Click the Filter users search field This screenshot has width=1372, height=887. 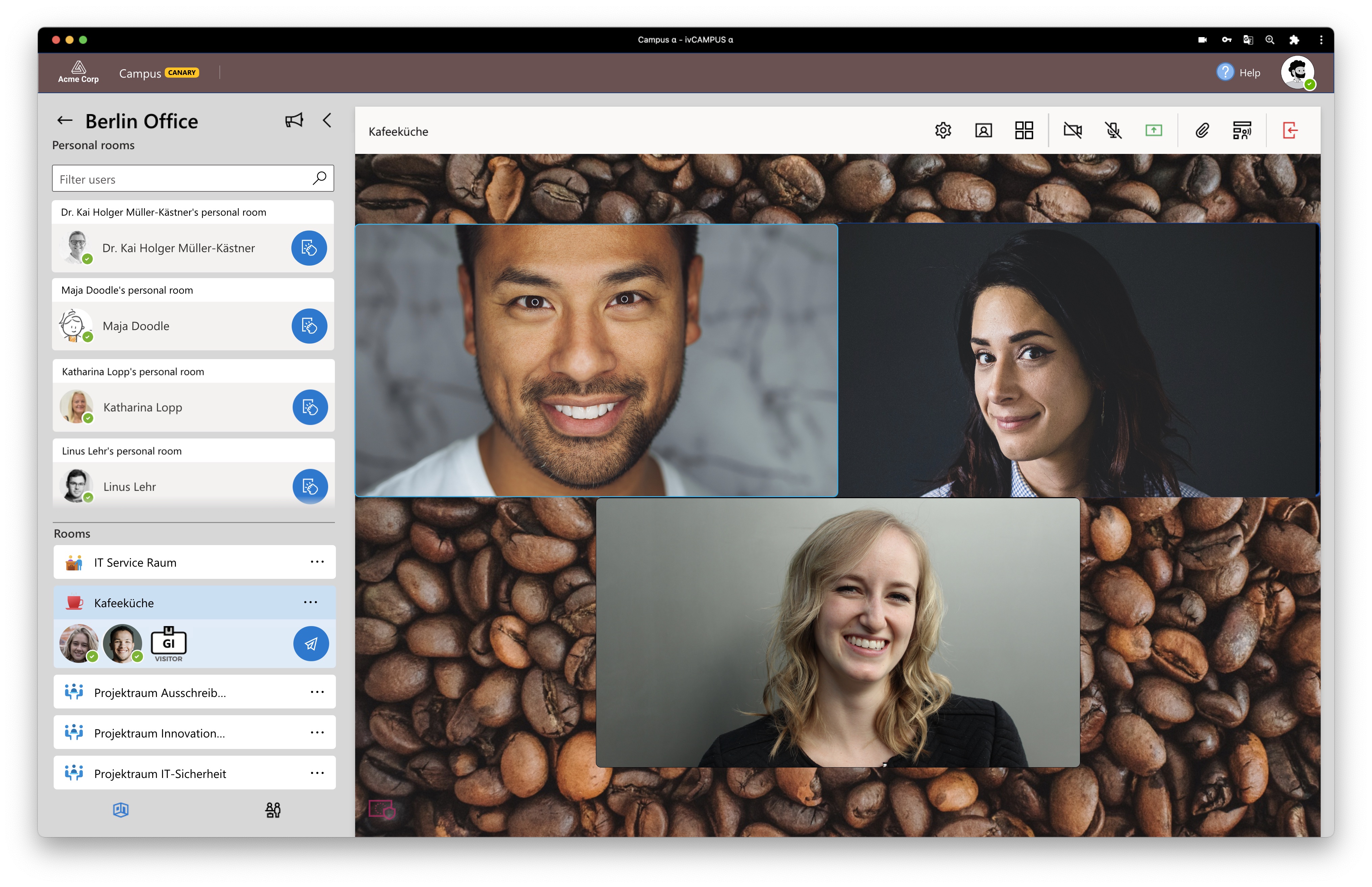[x=193, y=179]
